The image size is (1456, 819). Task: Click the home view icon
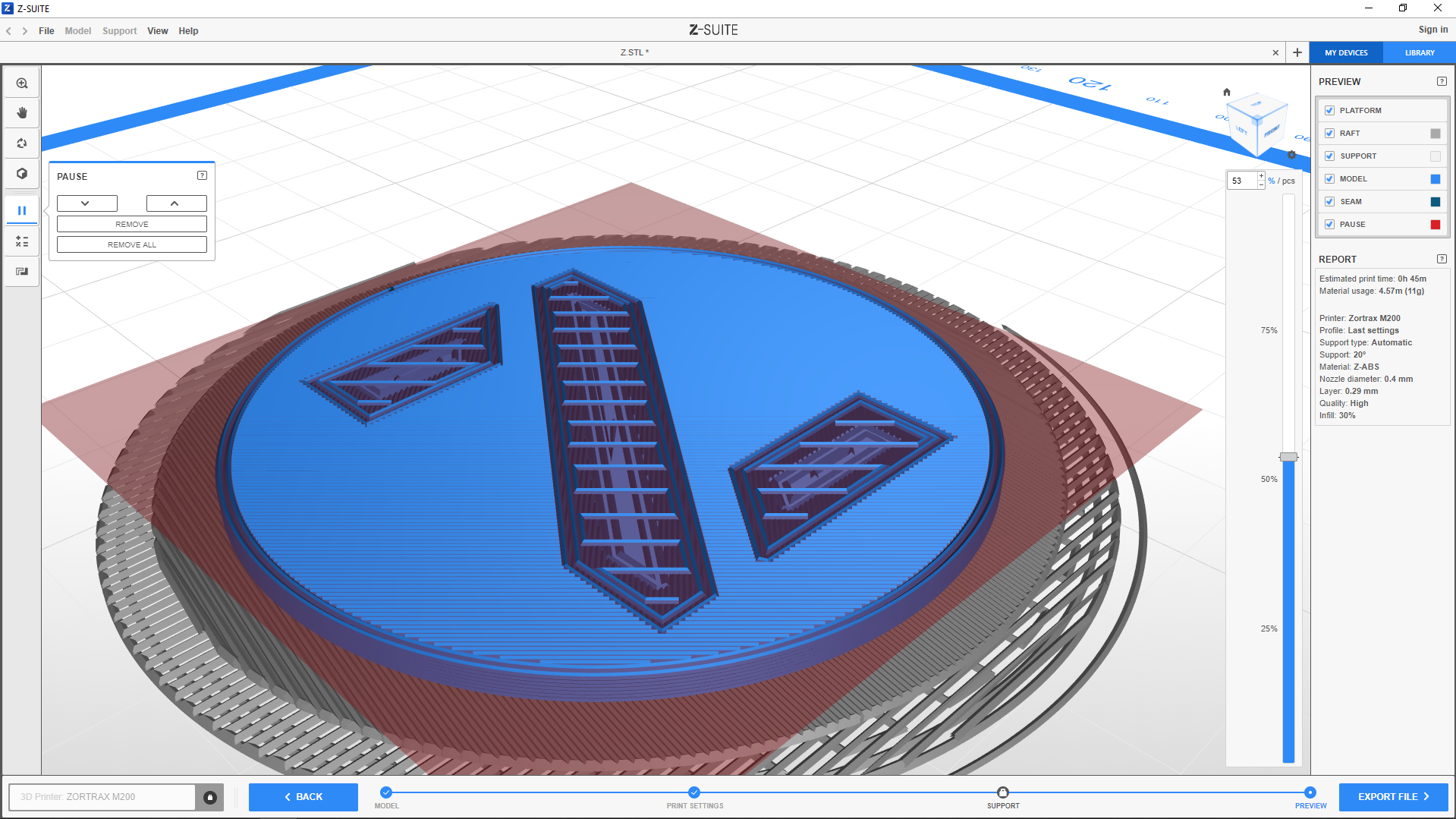coord(1227,92)
